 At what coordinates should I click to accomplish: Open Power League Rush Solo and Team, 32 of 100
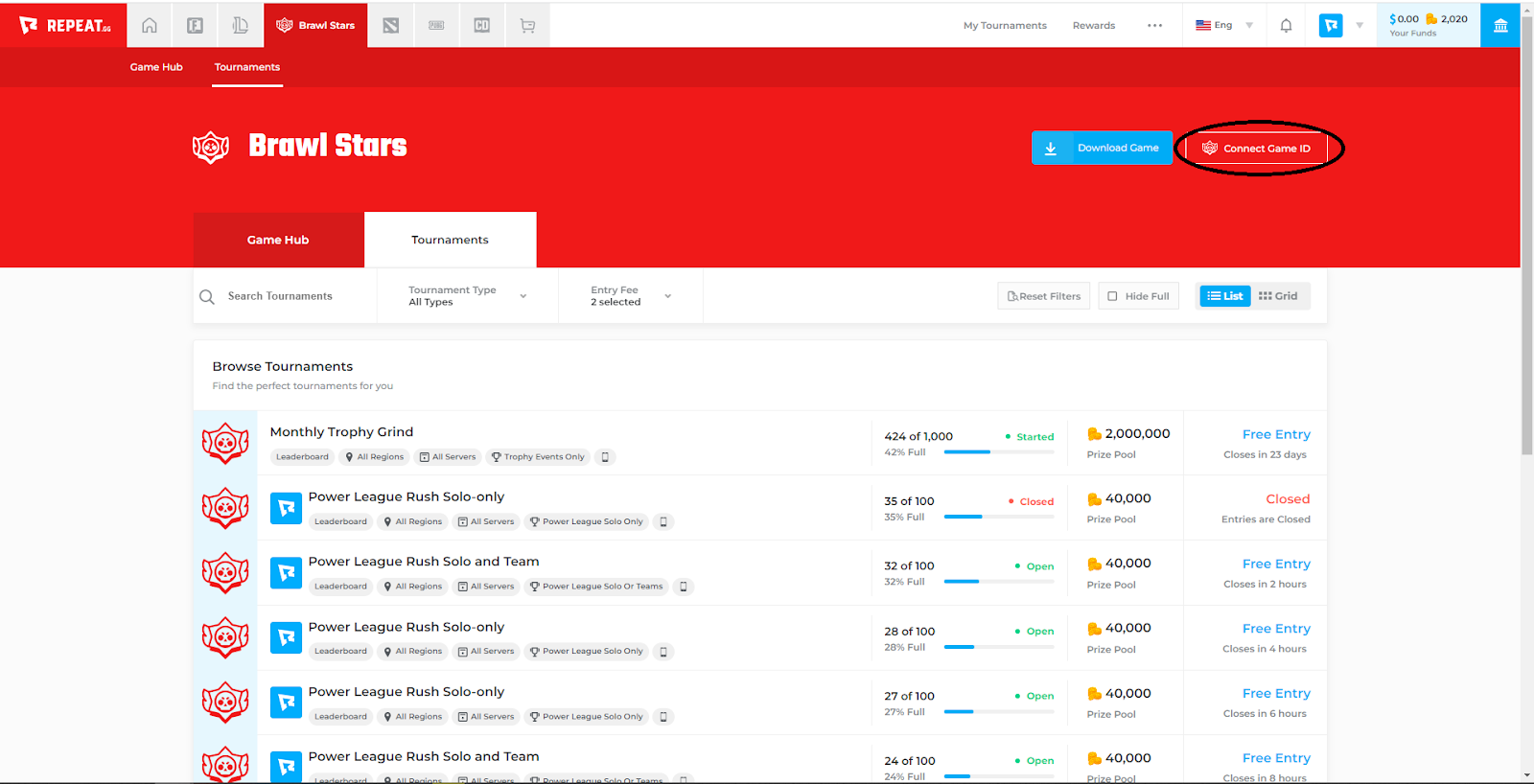(424, 562)
